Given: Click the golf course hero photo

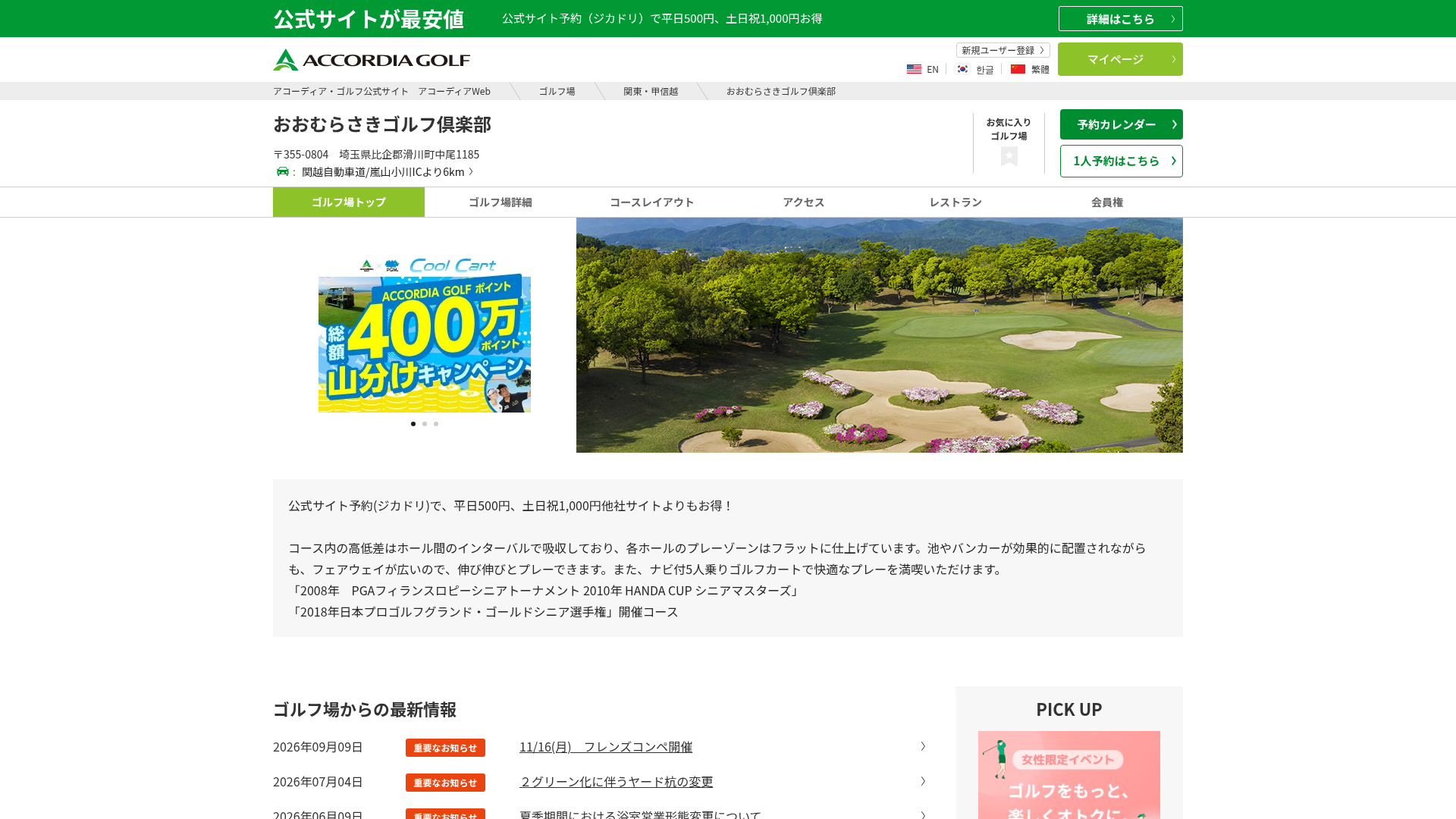Looking at the screenshot, I should pos(880,335).
